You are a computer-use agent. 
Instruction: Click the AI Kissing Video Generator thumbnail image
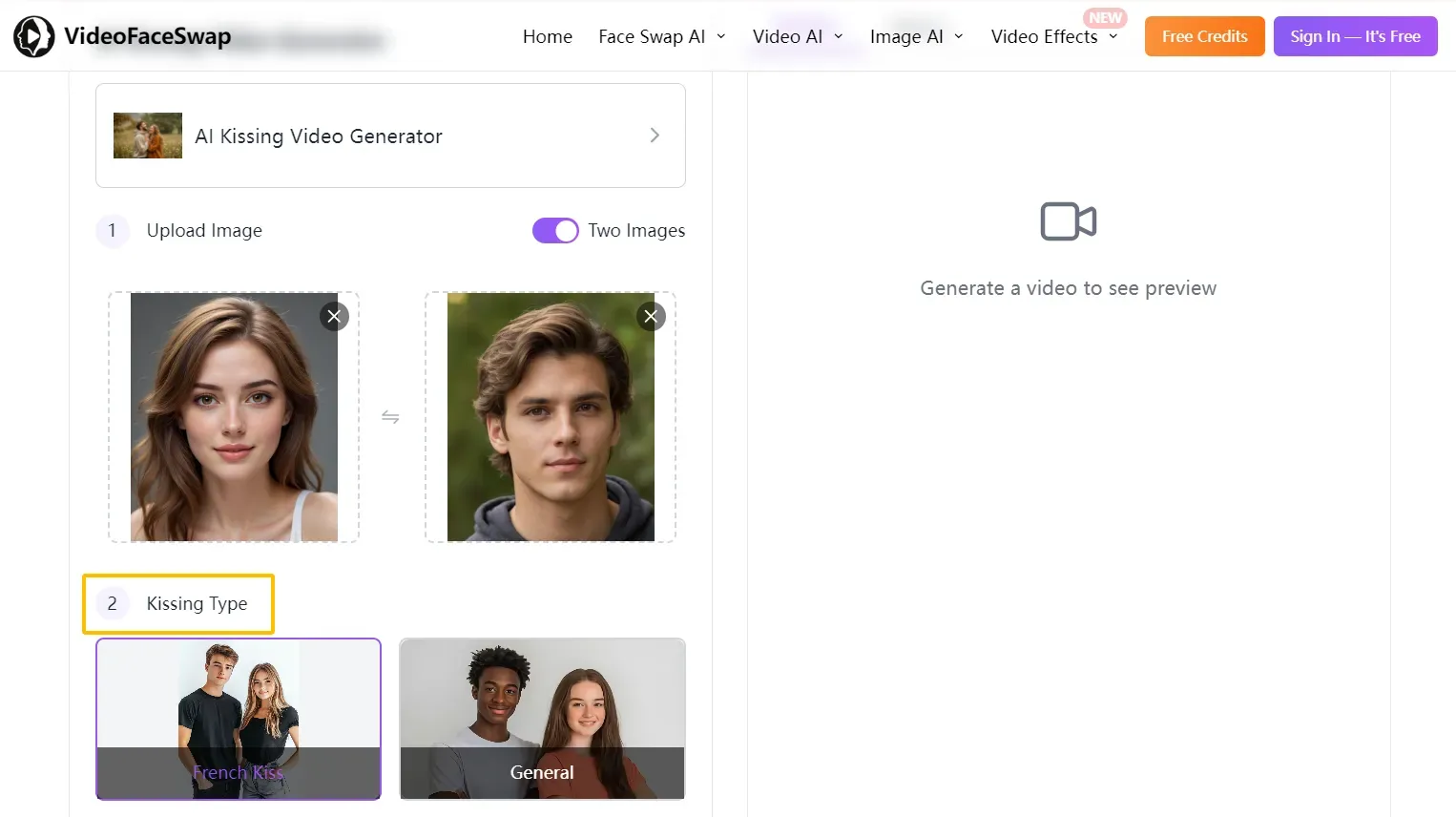(148, 135)
